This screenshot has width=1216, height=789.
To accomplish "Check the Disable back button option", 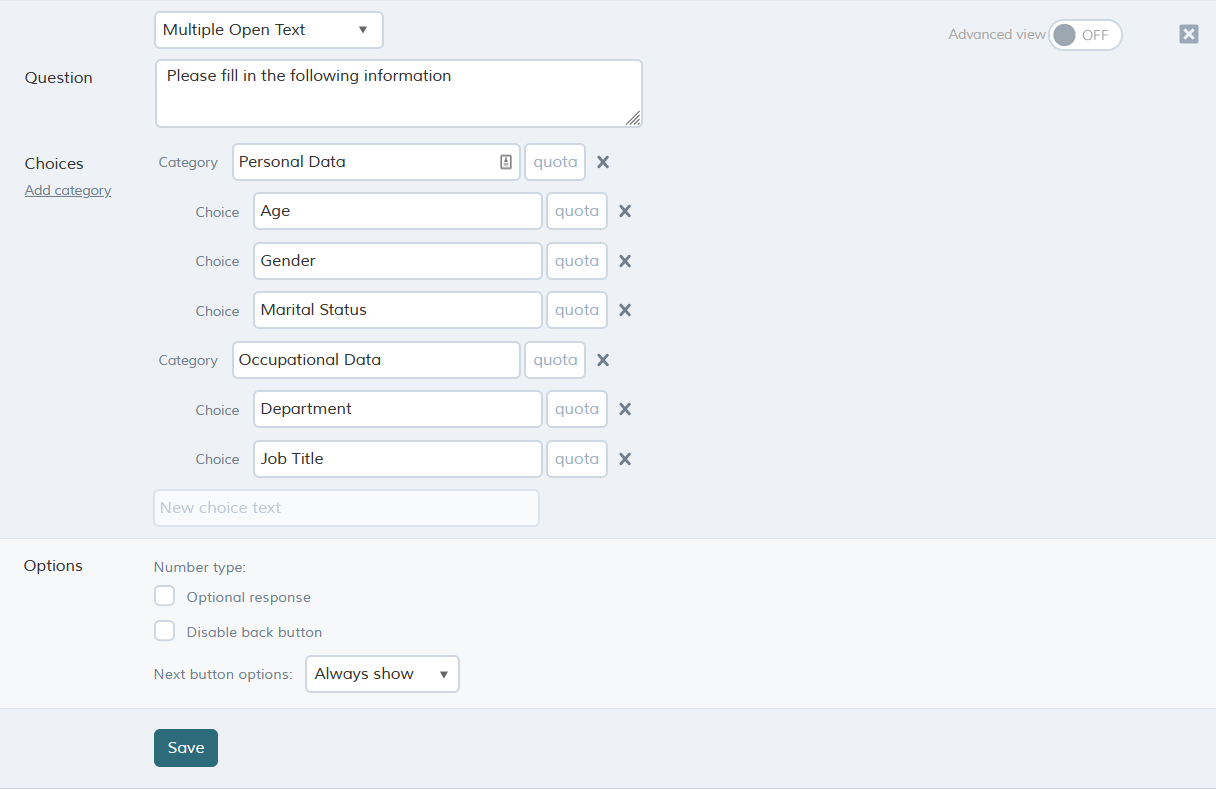I will point(165,631).
